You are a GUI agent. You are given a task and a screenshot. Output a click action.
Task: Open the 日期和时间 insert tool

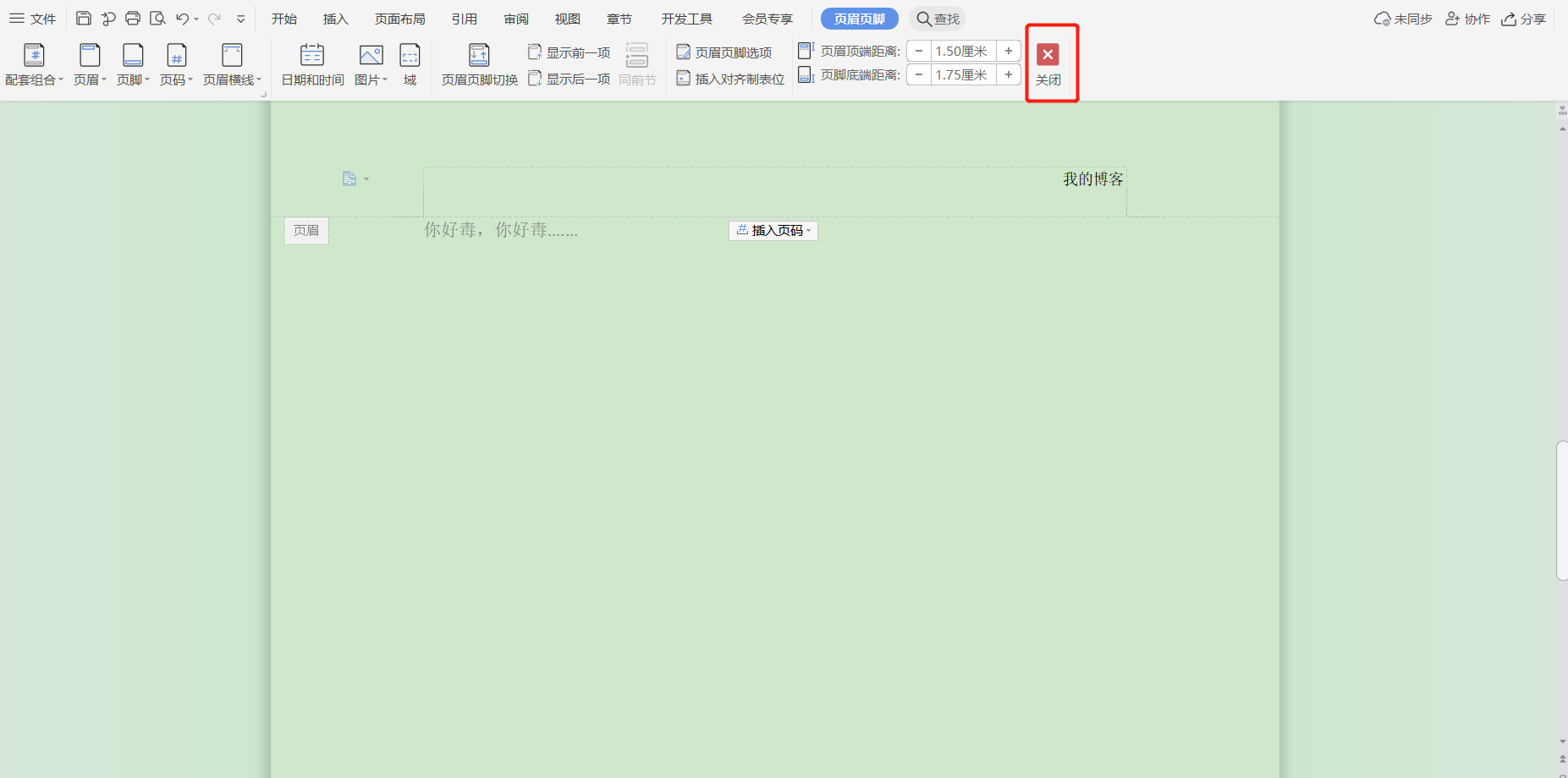(x=311, y=63)
